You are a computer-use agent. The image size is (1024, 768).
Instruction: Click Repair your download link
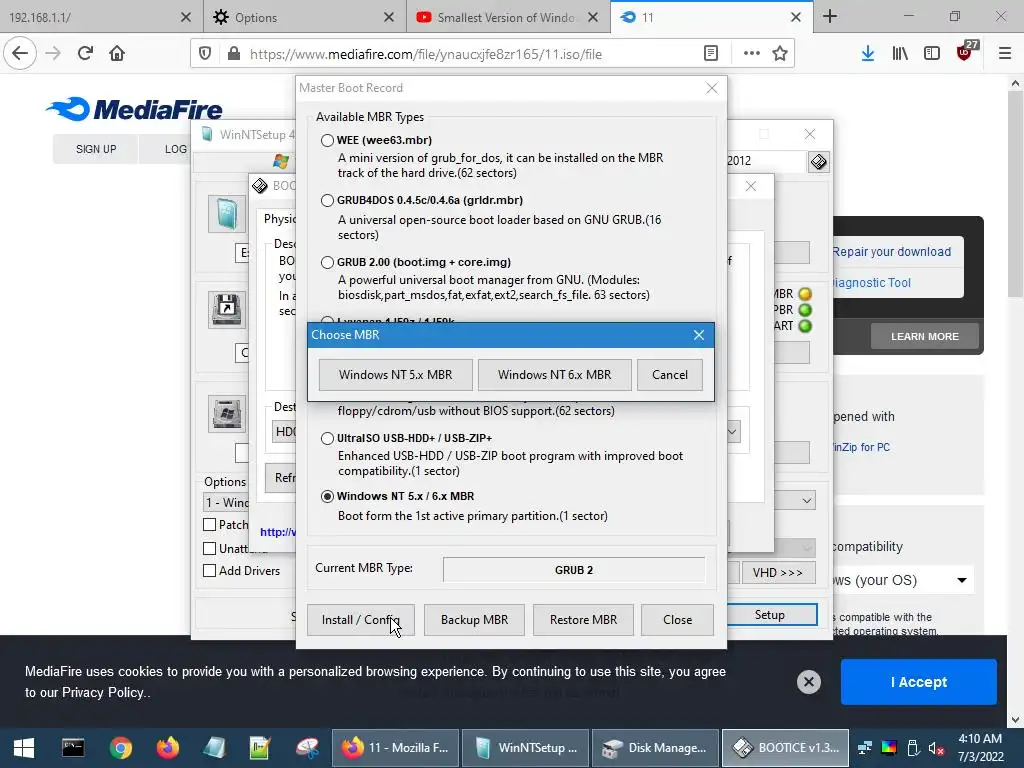891,252
